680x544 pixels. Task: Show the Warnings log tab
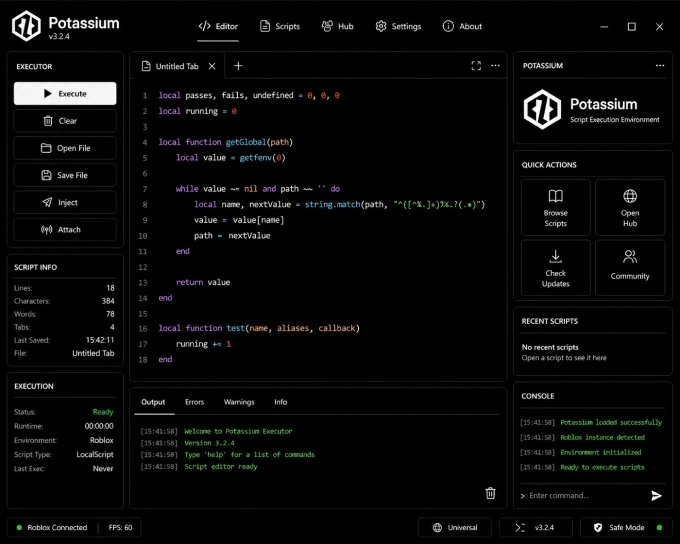pos(239,402)
